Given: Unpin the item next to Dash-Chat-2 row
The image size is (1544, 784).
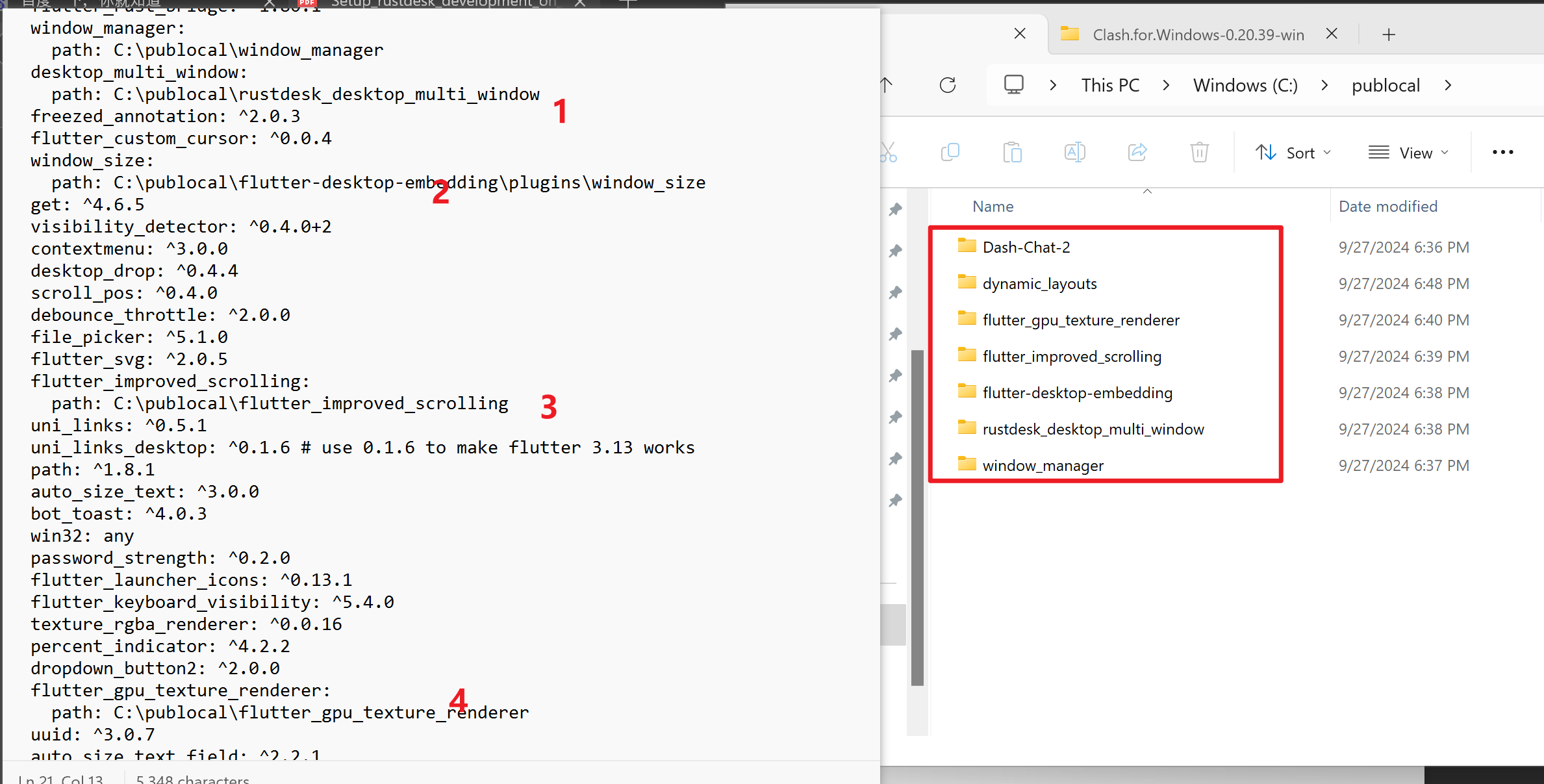Looking at the screenshot, I should click(896, 251).
